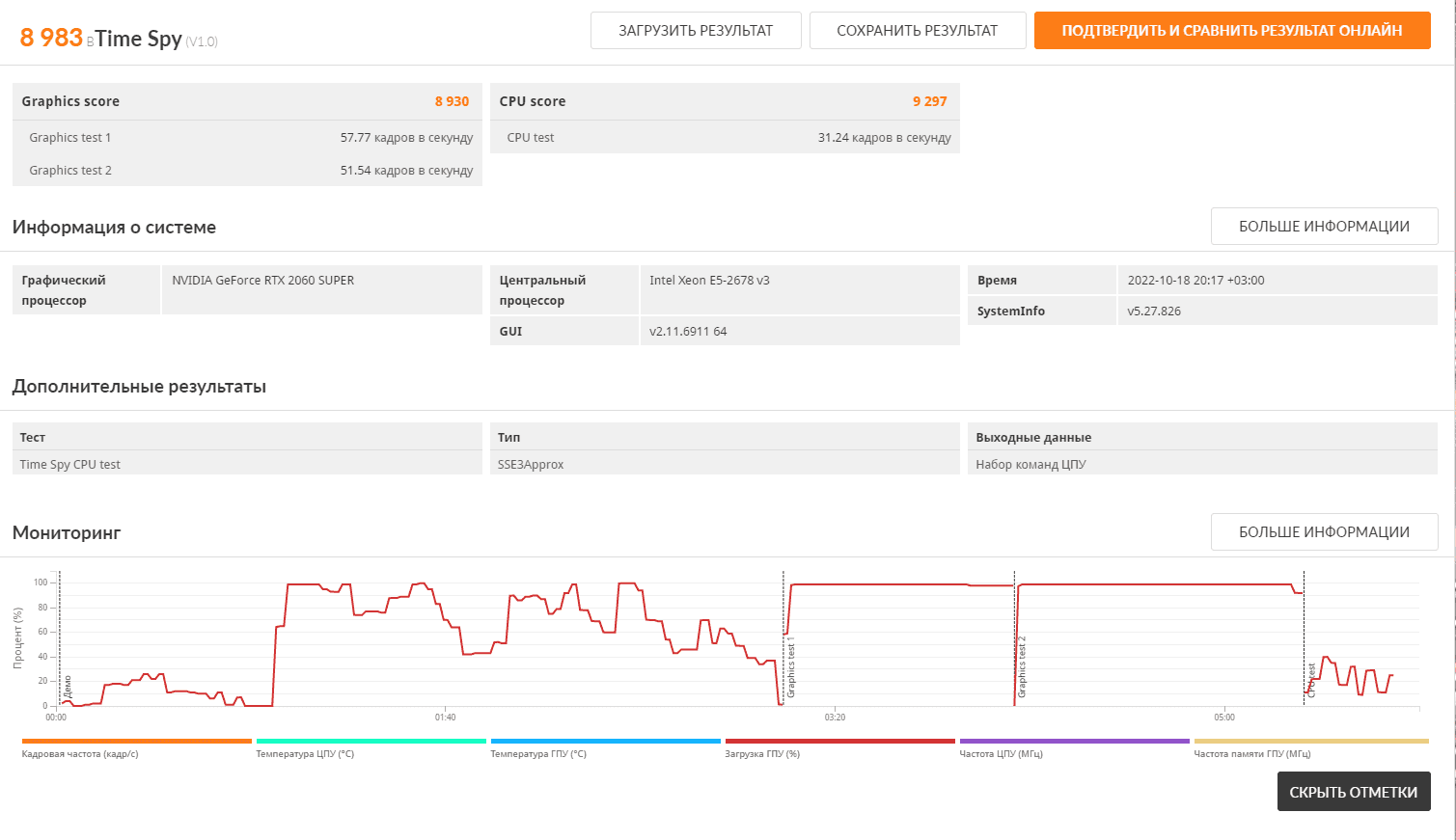Click the Graphics test 1 row label
This screenshot has height=840, width=1456.
(x=70, y=138)
